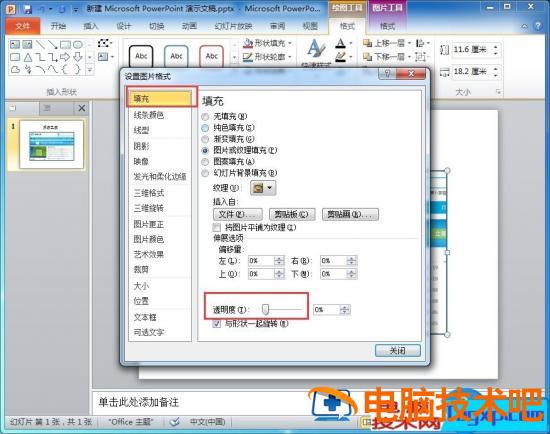Click the shape height 11.6 厘米 field
Image resolution: width=550 pixels, height=434 pixels.
[470, 49]
